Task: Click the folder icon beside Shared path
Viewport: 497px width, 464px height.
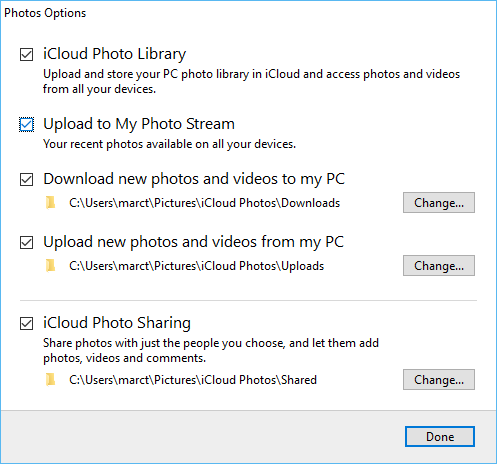Action: 50,380
